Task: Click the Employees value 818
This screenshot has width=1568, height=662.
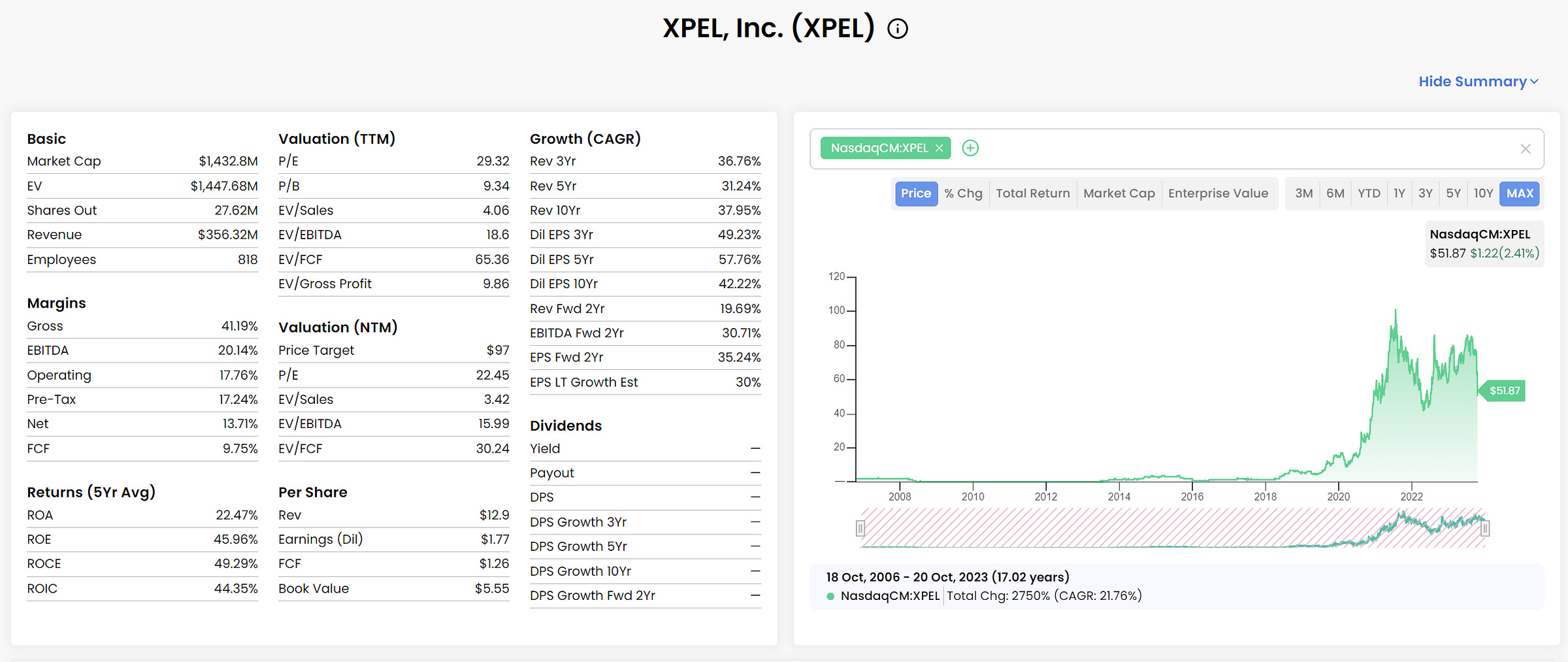Action: click(x=248, y=259)
